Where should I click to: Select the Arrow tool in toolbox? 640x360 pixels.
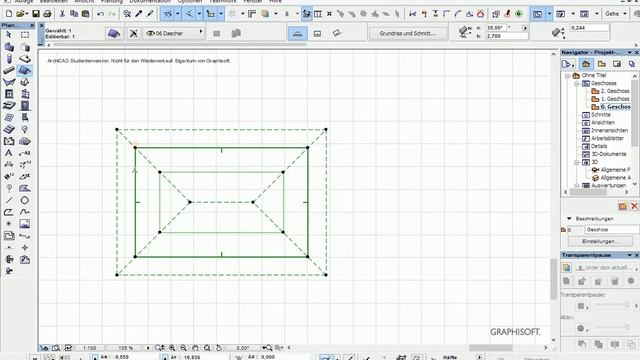coord(9,35)
